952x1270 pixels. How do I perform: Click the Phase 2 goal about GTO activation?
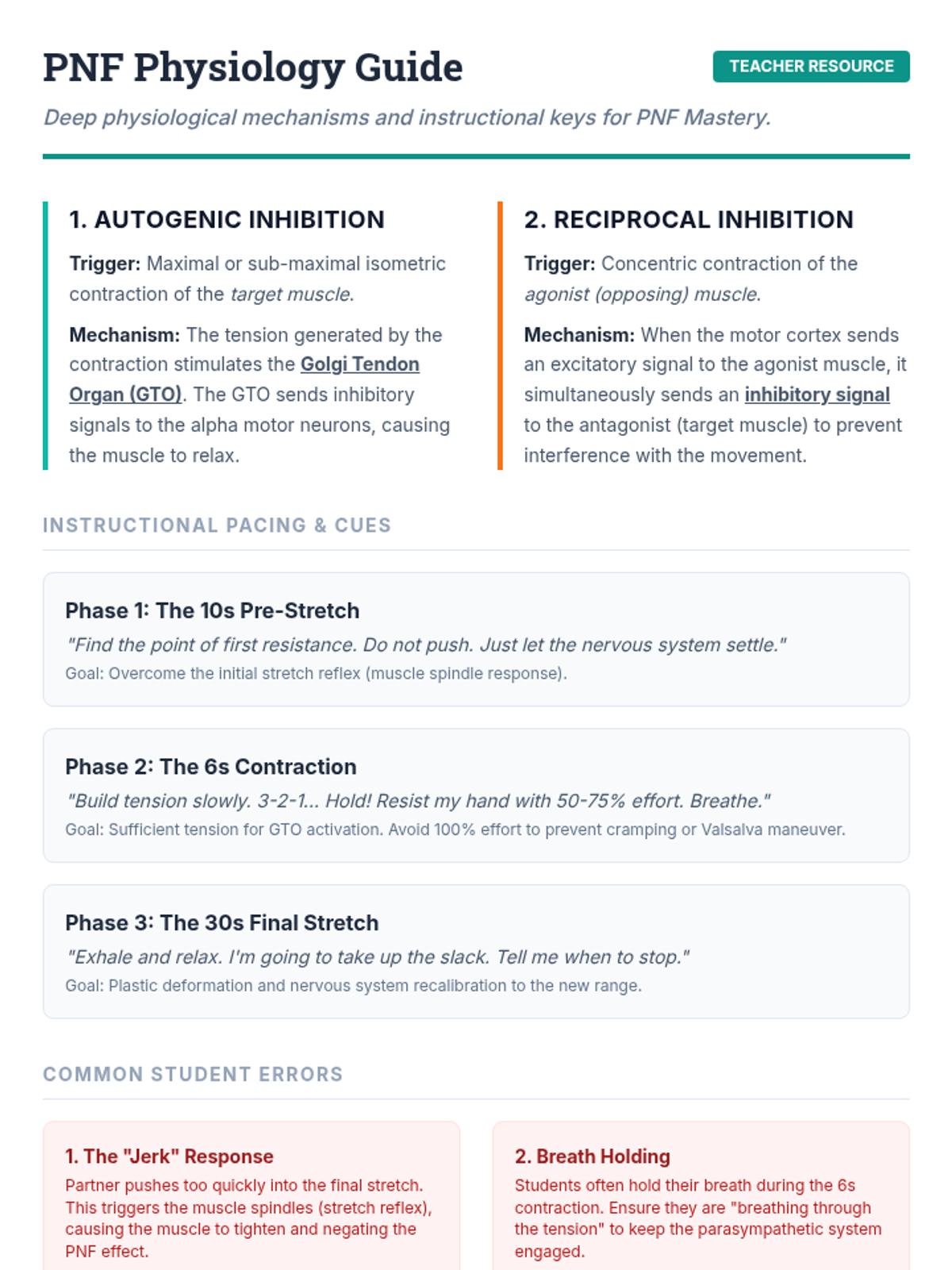pos(455,829)
